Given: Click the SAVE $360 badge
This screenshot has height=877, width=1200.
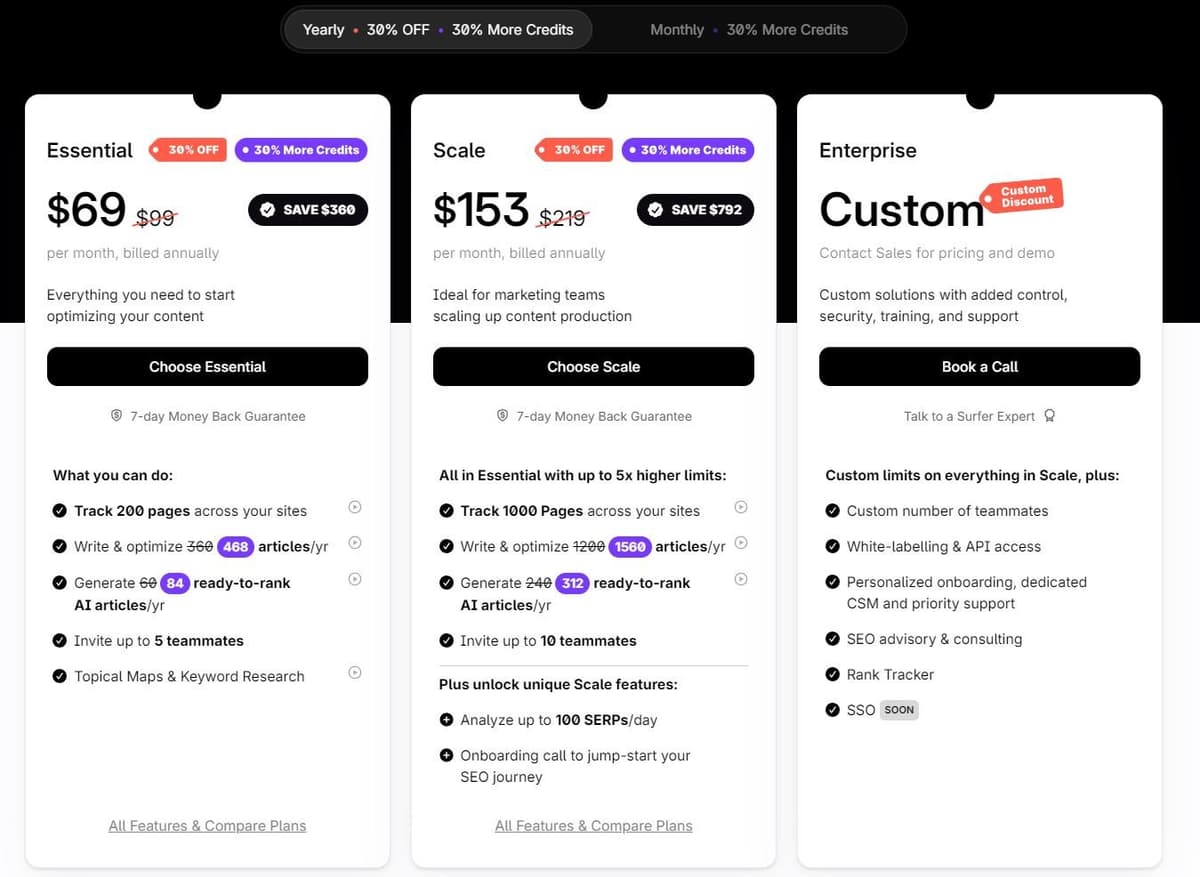Looking at the screenshot, I should coord(308,210).
